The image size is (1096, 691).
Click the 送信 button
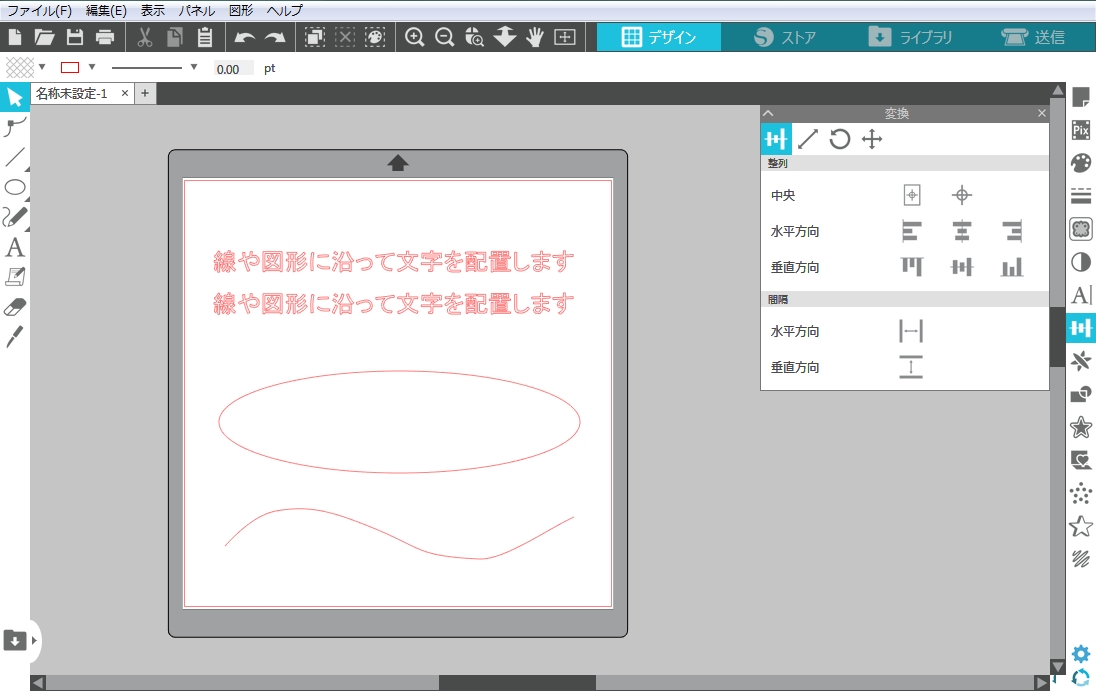pos(1034,38)
